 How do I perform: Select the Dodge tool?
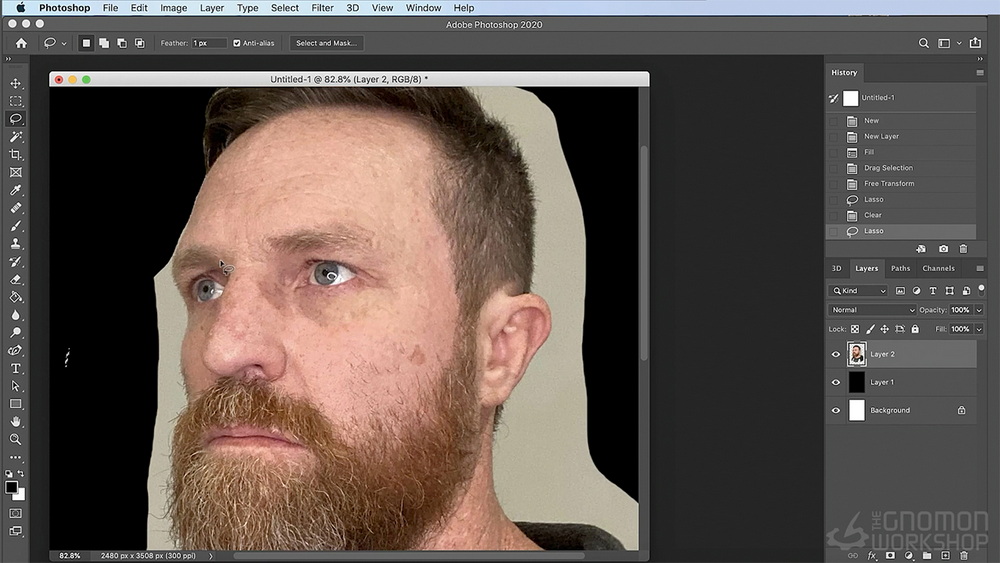coord(15,333)
